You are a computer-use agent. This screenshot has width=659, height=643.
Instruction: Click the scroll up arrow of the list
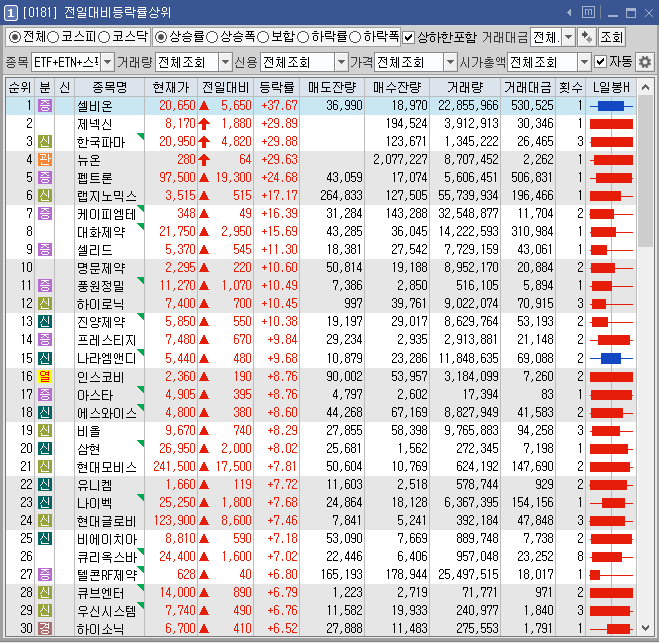(645, 87)
